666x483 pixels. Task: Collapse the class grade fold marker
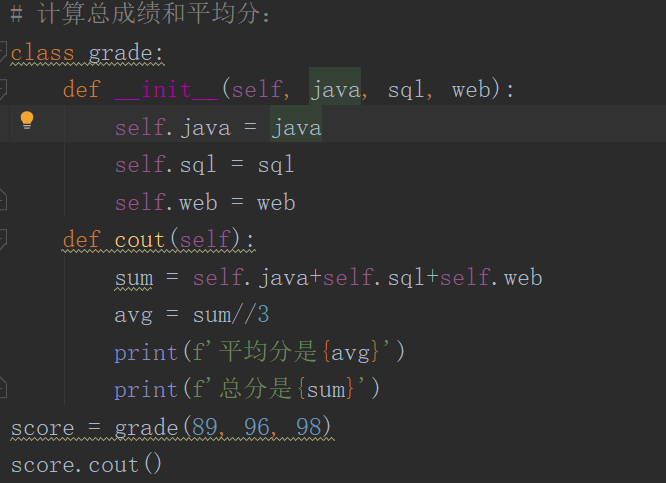(3, 52)
